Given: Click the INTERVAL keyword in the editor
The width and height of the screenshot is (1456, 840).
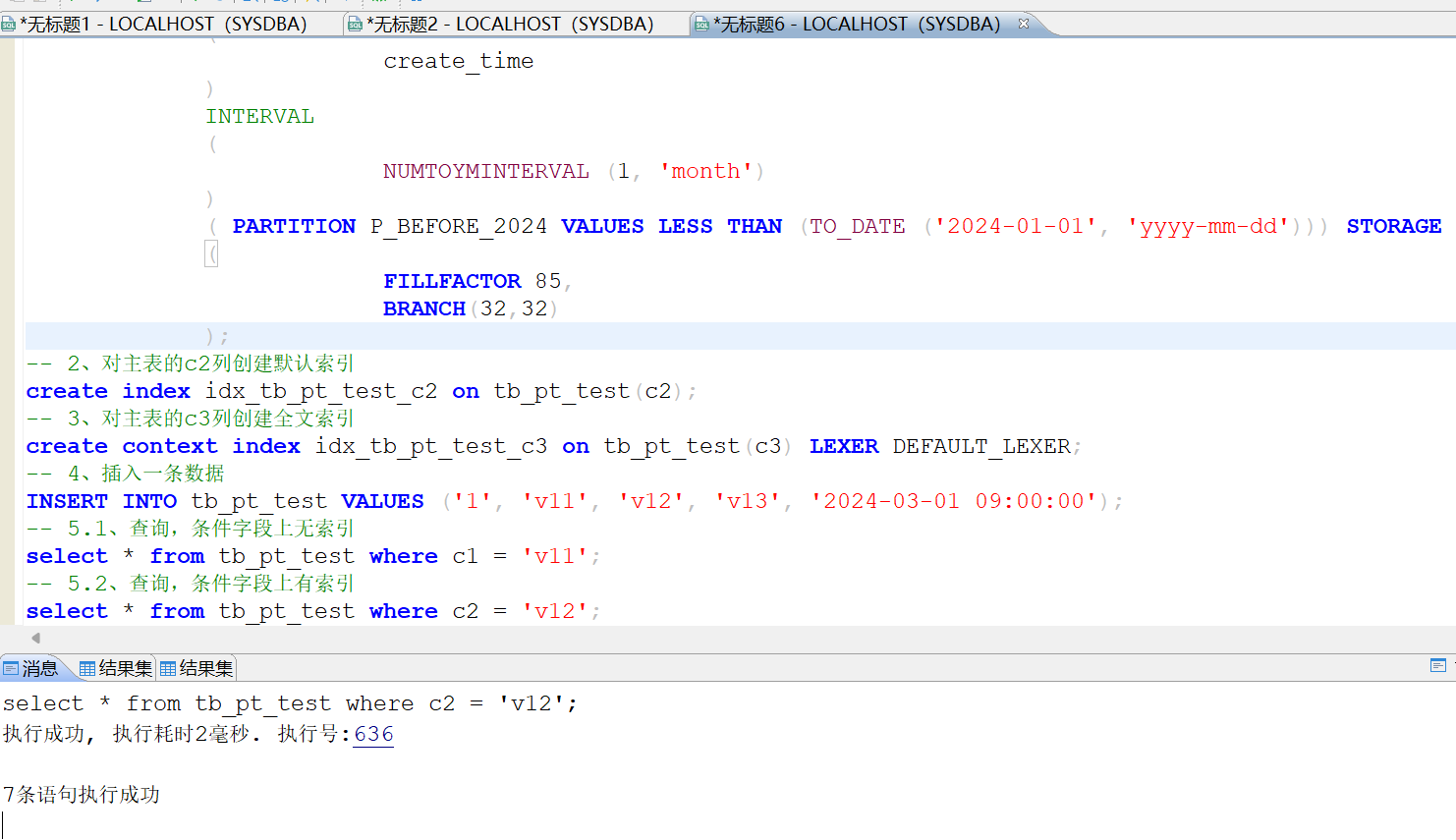Looking at the screenshot, I should [260, 116].
